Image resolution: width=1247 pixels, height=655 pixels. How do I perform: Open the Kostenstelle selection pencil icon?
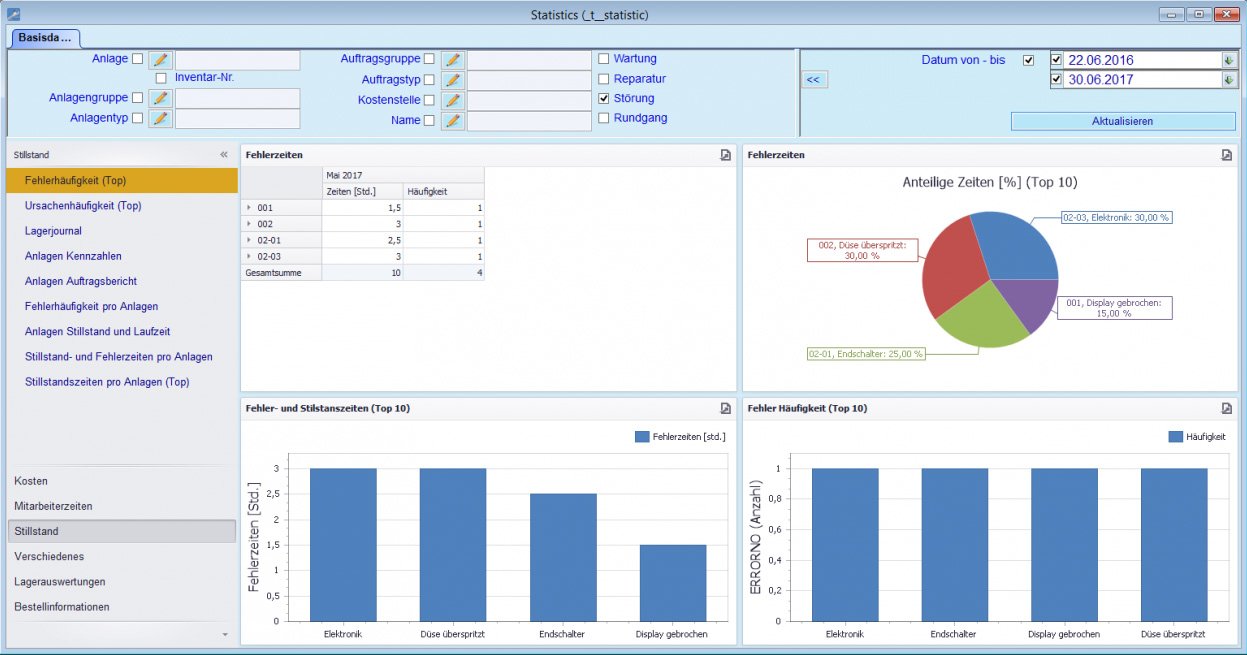pos(452,101)
